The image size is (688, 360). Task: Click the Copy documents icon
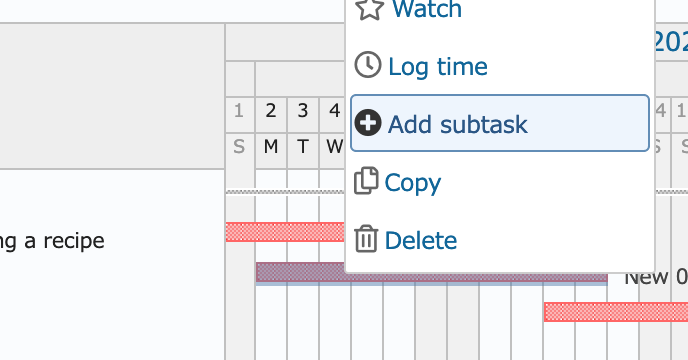click(x=366, y=180)
